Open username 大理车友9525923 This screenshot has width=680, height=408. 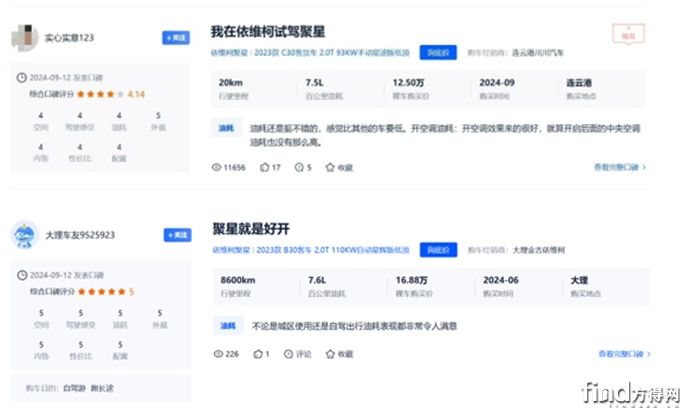[80, 235]
